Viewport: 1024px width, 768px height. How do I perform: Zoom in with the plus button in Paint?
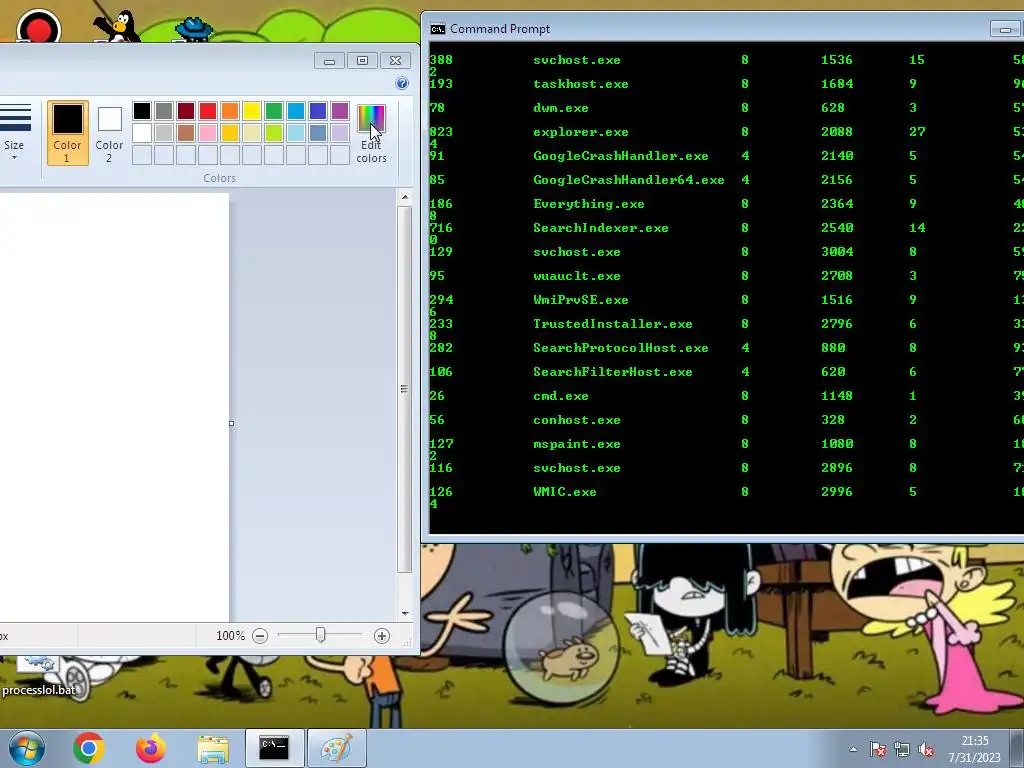(382, 635)
